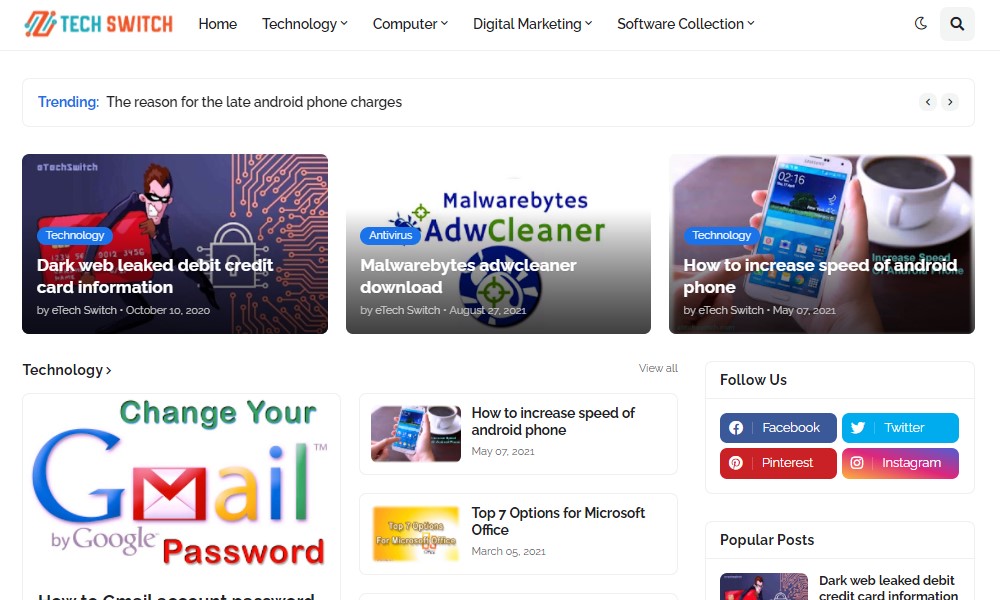Image resolution: width=1000 pixels, height=600 pixels.
Task: Open the trending android phone charges headline
Action: [x=254, y=102]
